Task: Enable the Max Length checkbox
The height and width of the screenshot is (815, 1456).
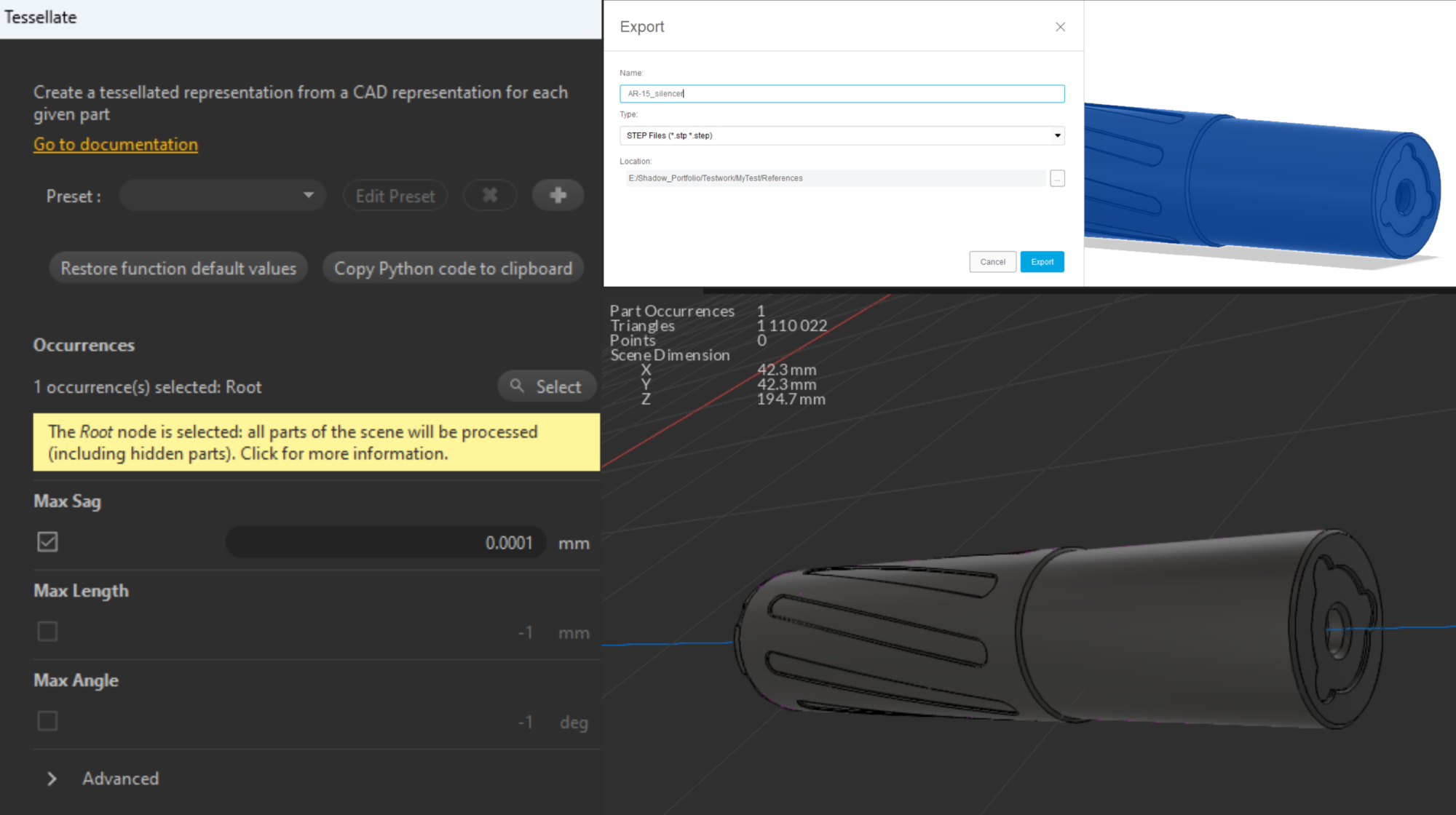Action: pyautogui.click(x=47, y=632)
